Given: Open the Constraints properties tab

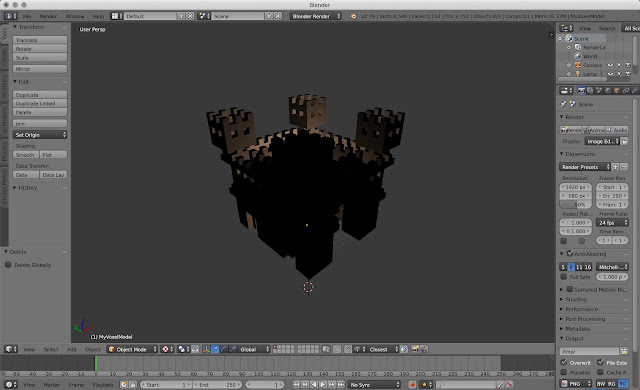Looking at the screenshot, I should pyautogui.click(x=625, y=91).
